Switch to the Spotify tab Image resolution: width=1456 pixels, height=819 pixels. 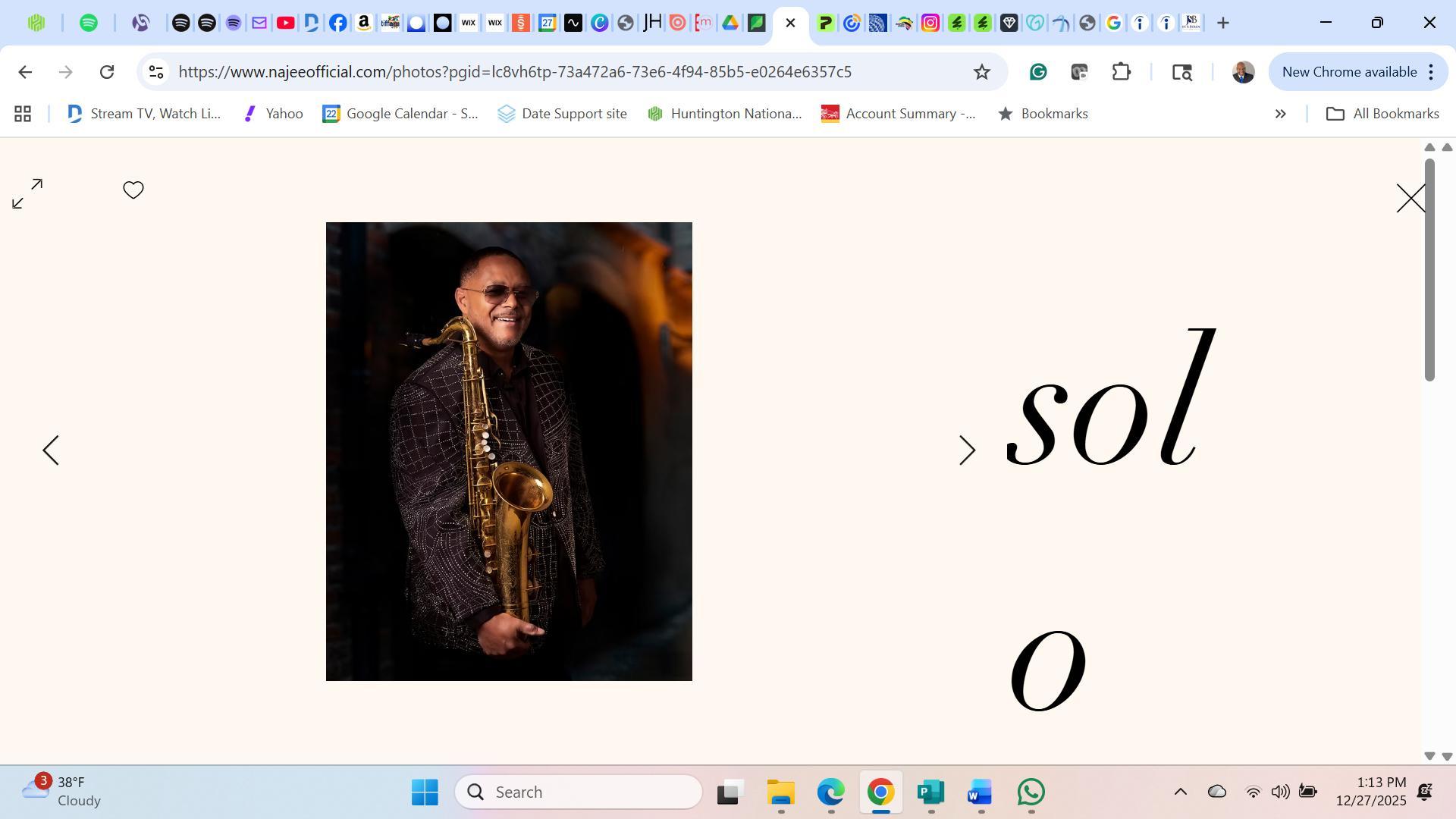[89, 23]
